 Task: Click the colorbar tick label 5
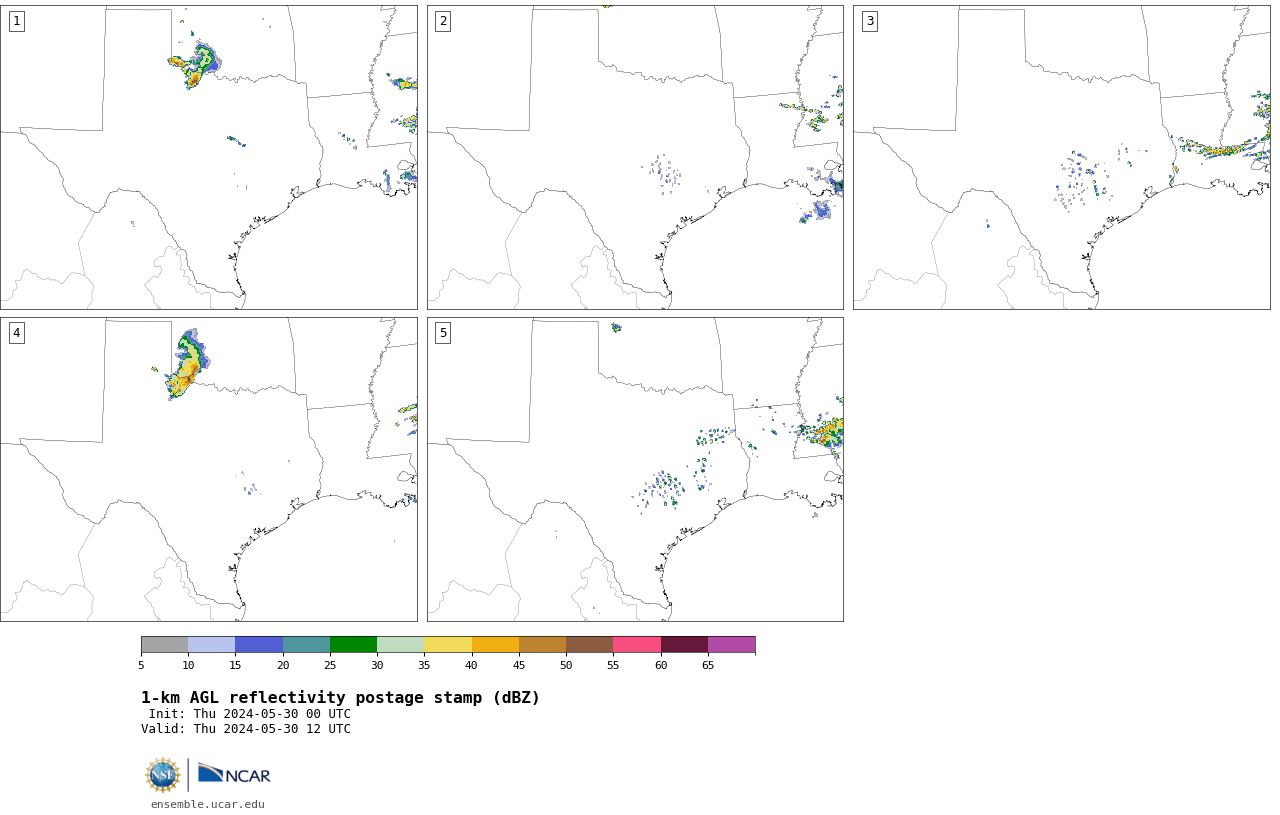[x=141, y=665]
